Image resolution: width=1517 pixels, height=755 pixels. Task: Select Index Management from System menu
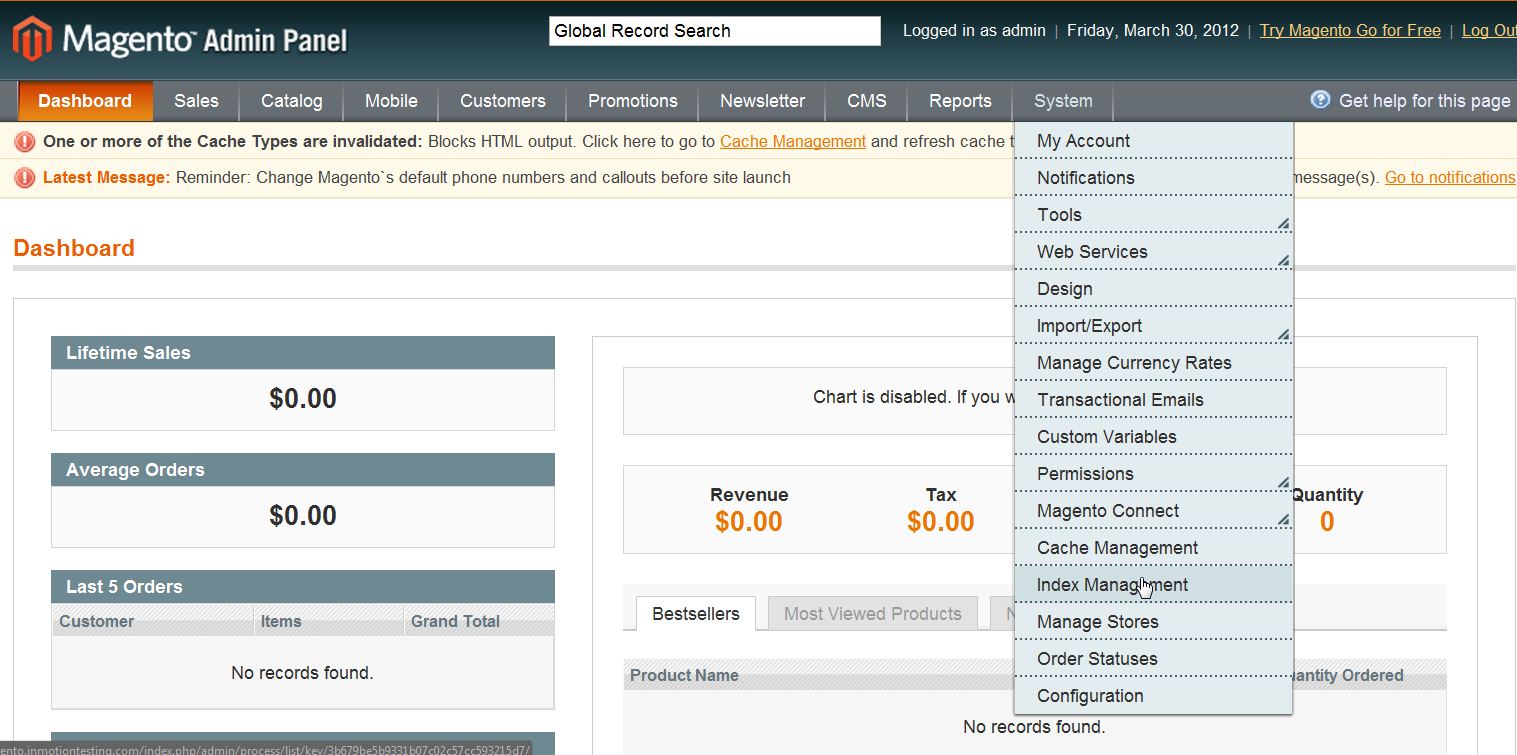1112,585
